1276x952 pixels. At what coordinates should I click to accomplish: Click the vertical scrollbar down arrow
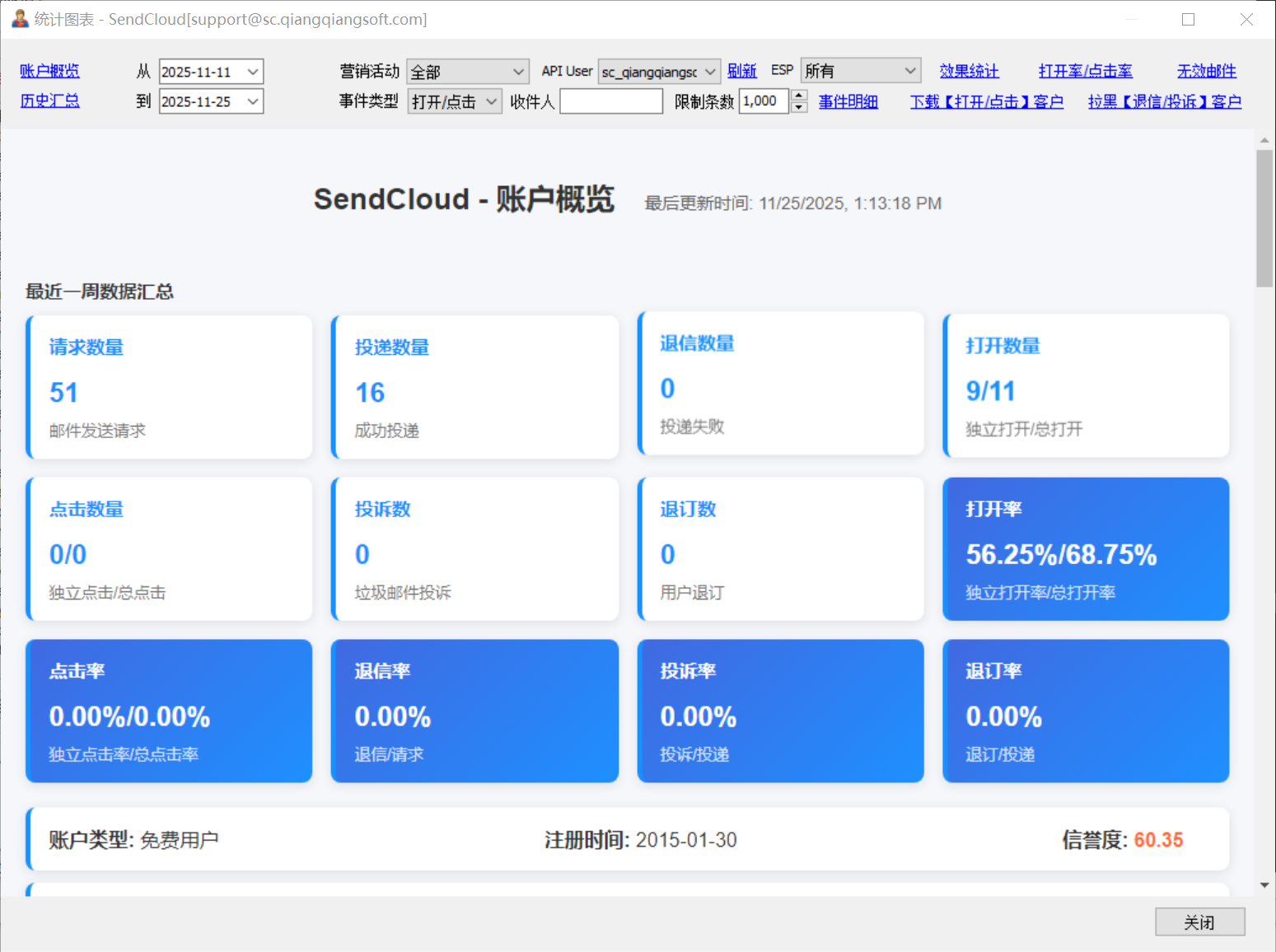pos(1264,885)
